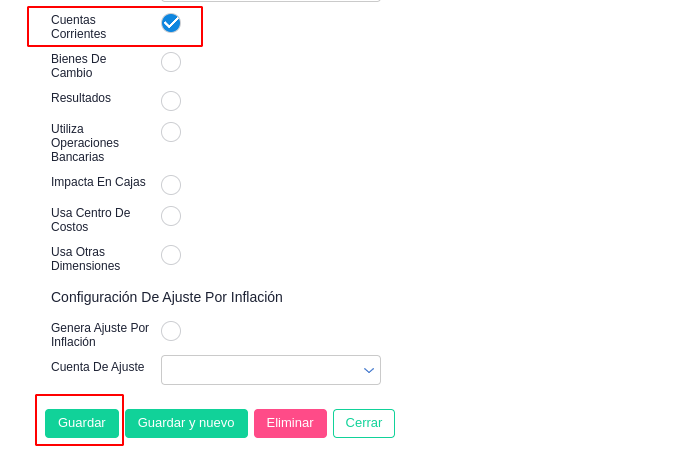This screenshot has width=680, height=460.
Task: Check the Impacta En Cajas checkbox
Action: point(171,185)
